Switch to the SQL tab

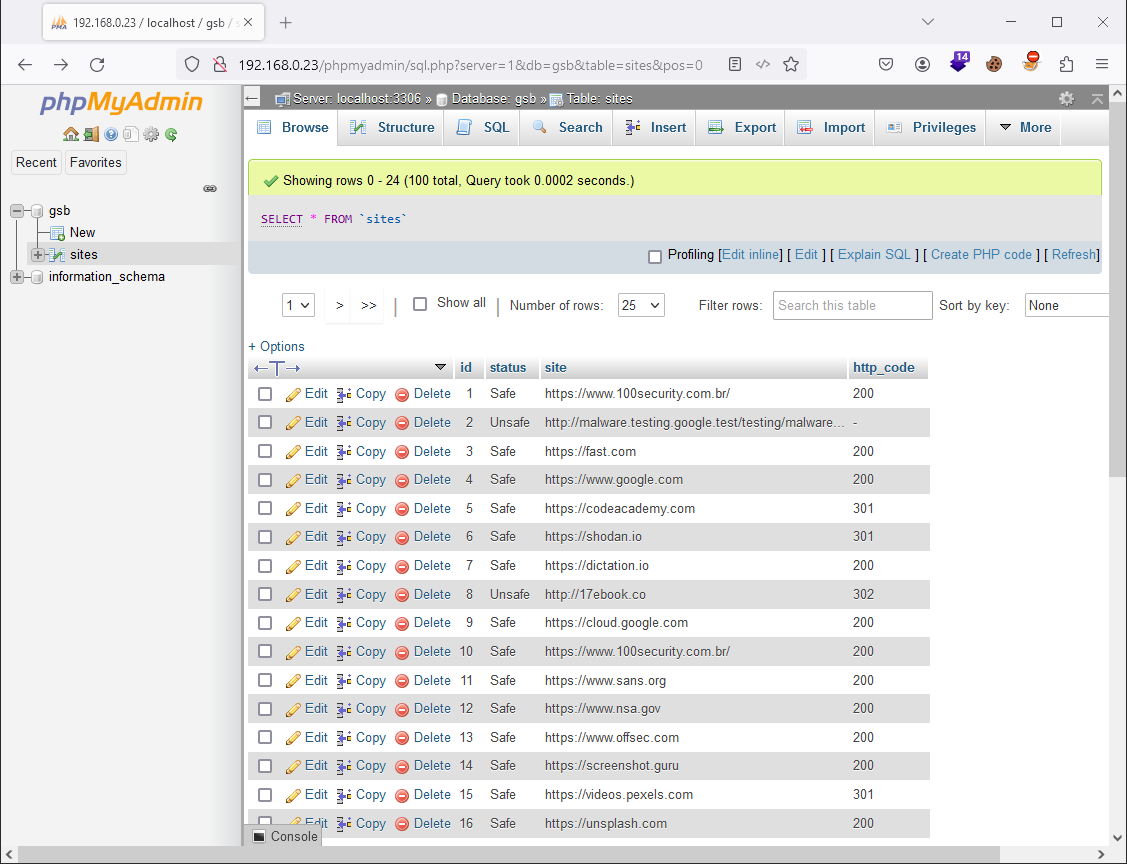(482, 127)
